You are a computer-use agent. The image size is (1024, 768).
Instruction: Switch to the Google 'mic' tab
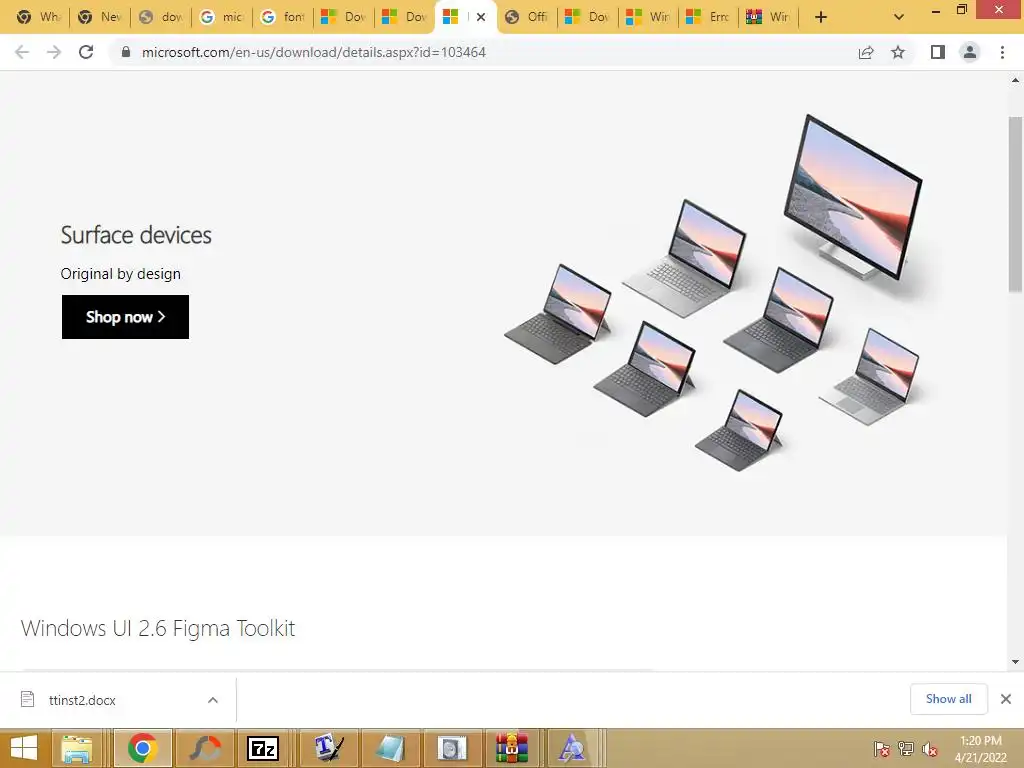pyautogui.click(x=221, y=17)
